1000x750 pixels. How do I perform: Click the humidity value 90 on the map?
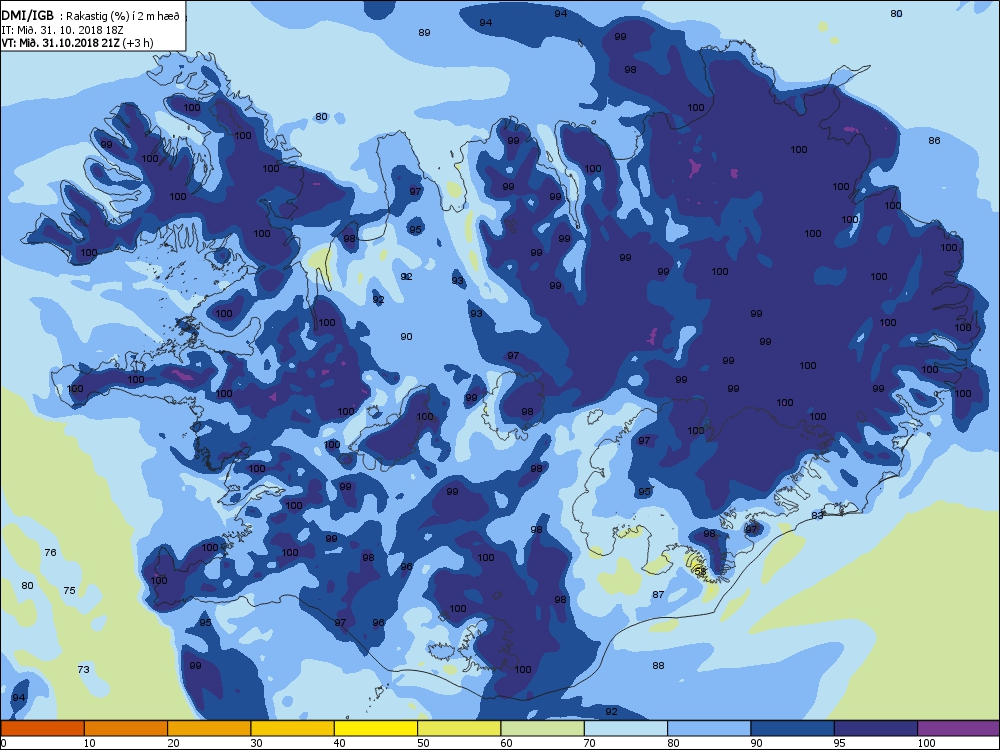click(x=406, y=336)
